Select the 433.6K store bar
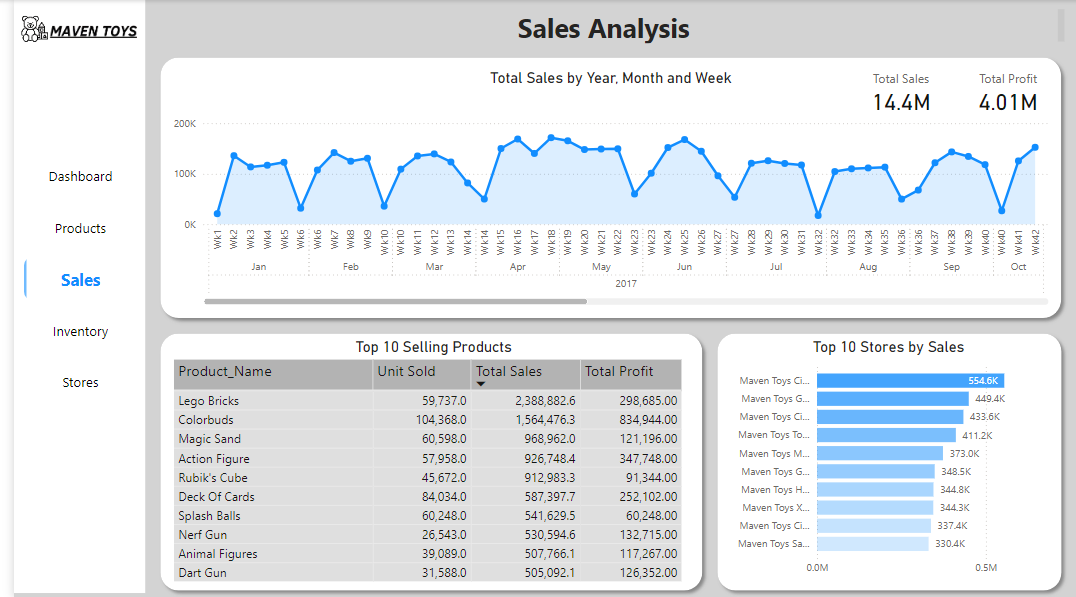The height and width of the screenshot is (597, 1076). click(x=890, y=417)
